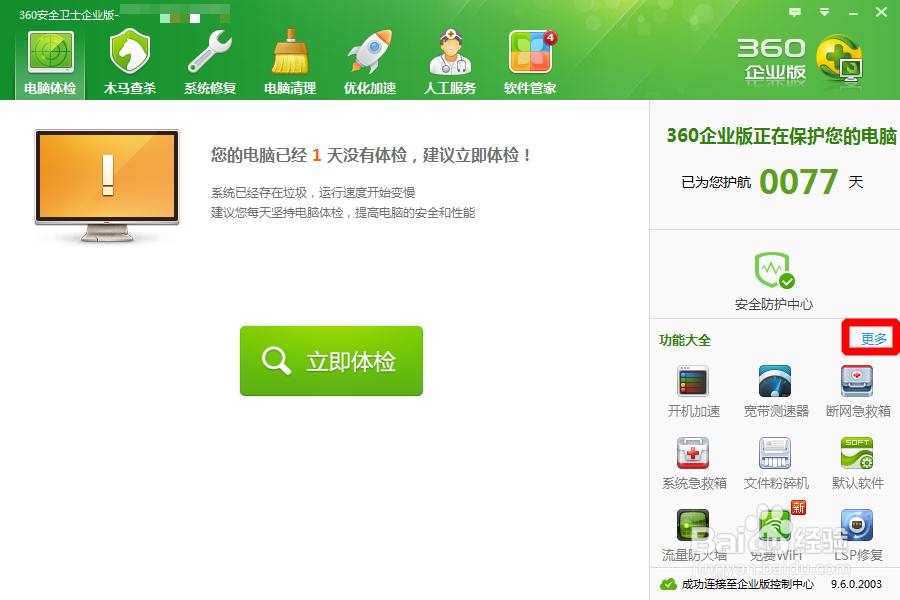Viewport: 900px width, 600px height.
Task: Click status text 成功连接至企业版控制中心
Action: [x=747, y=584]
